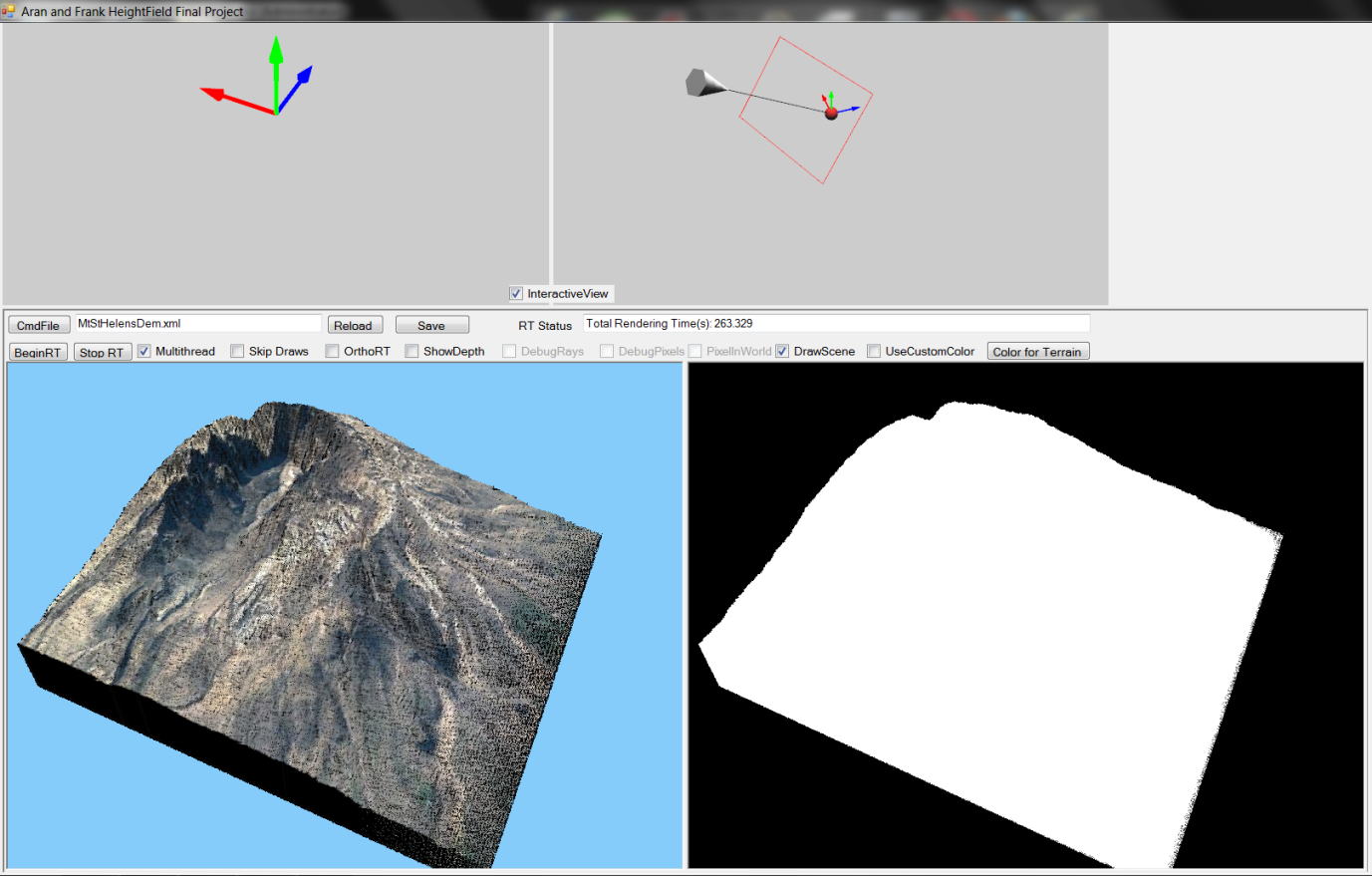Click the MtStHelensDem.xml filename field

[x=198, y=324]
